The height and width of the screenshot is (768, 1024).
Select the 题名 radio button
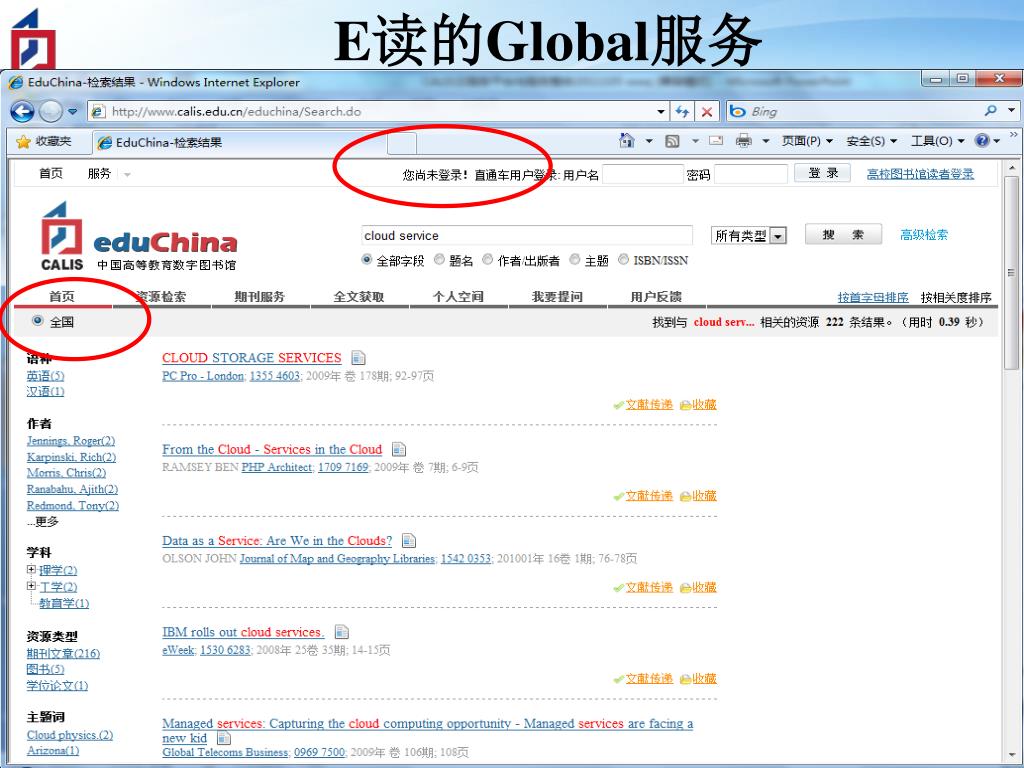click(439, 260)
